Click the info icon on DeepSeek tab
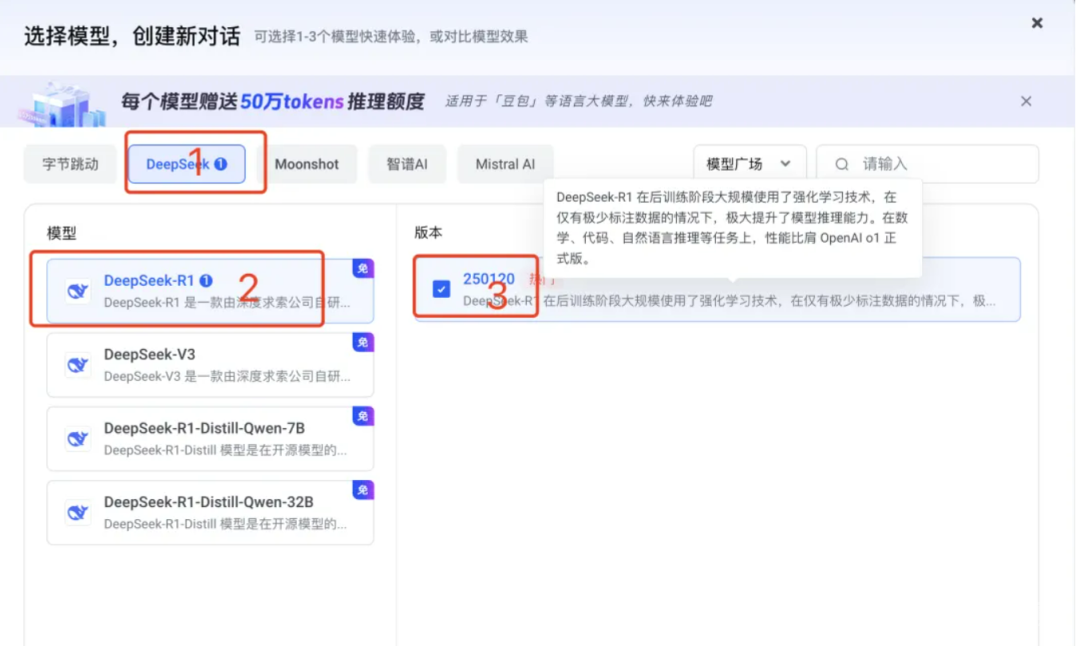 220,164
